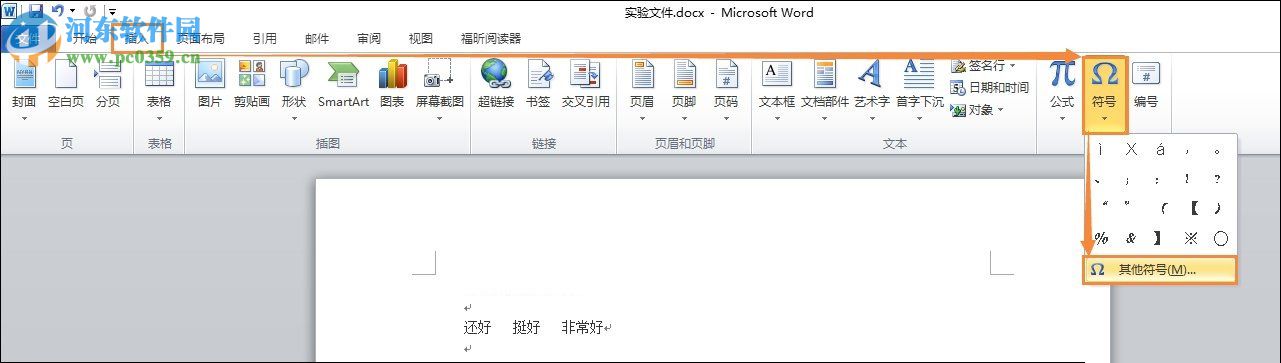
Task: Expand the 封面 cover page dropdown
Action: (x=24, y=117)
